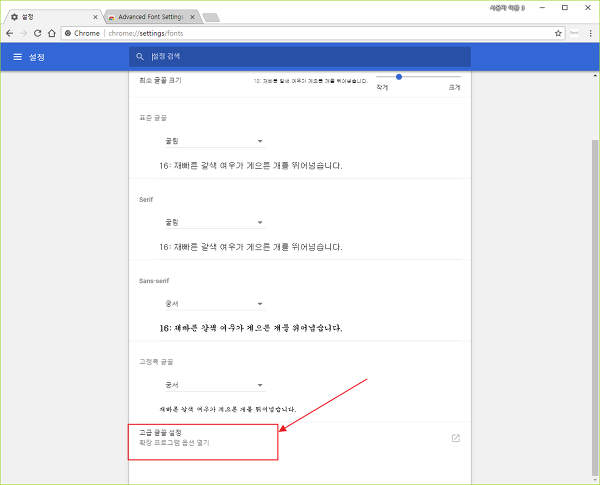Open the Chrome three-dot menu

[590, 33]
